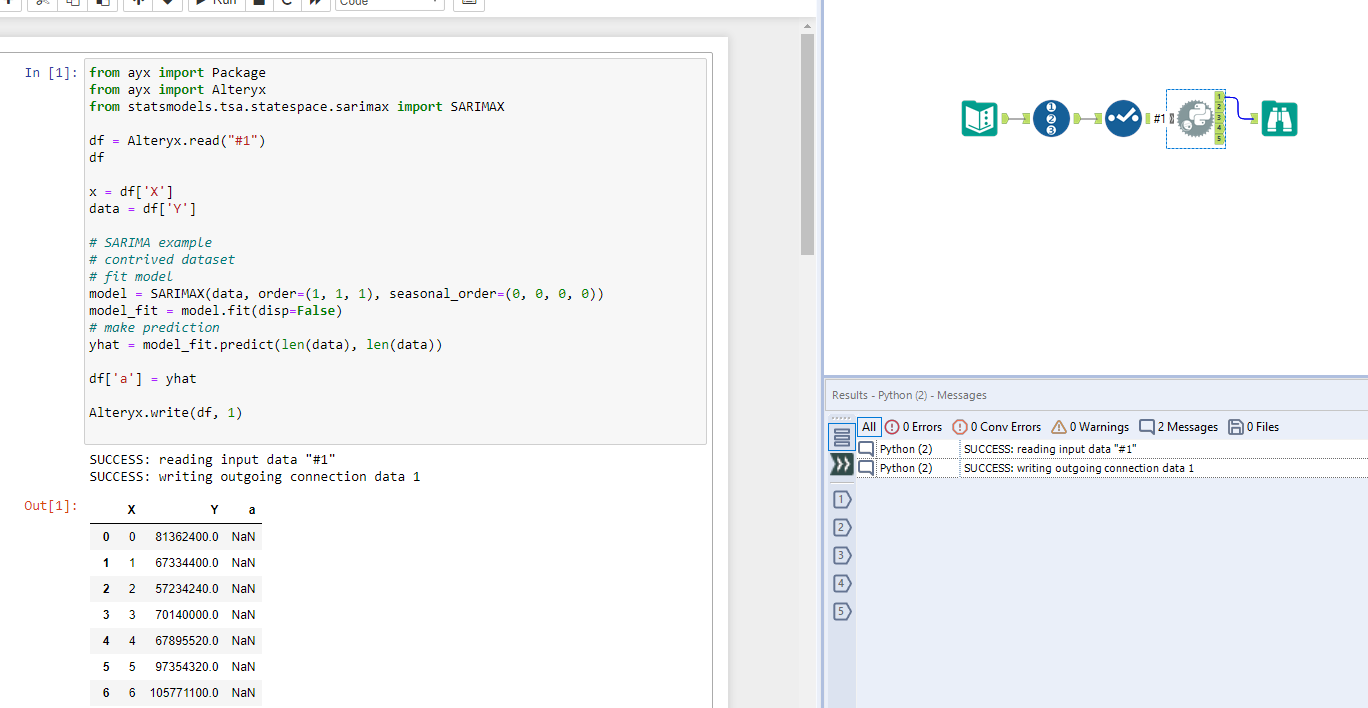This screenshot has height=708, width=1368.
Task: Filter results by 0 Files
Action: pos(1254,427)
